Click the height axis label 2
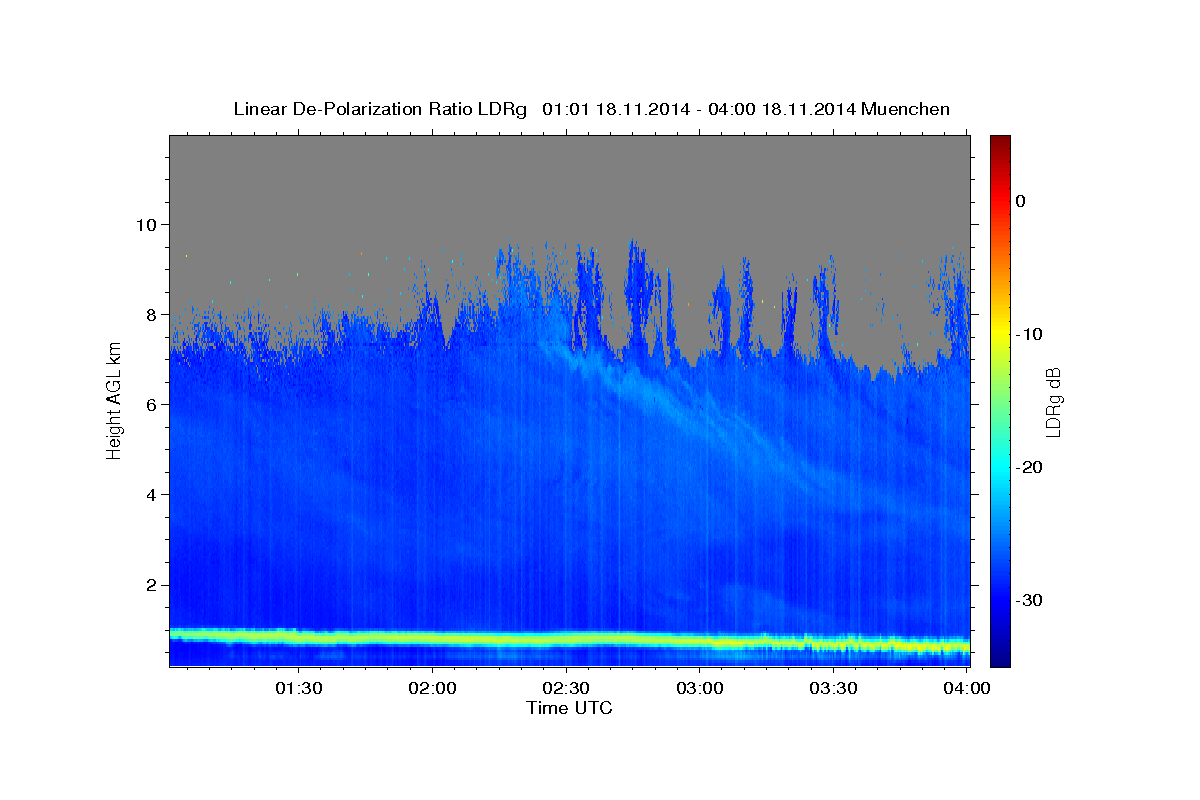This screenshot has width=1200, height=800. (x=154, y=584)
